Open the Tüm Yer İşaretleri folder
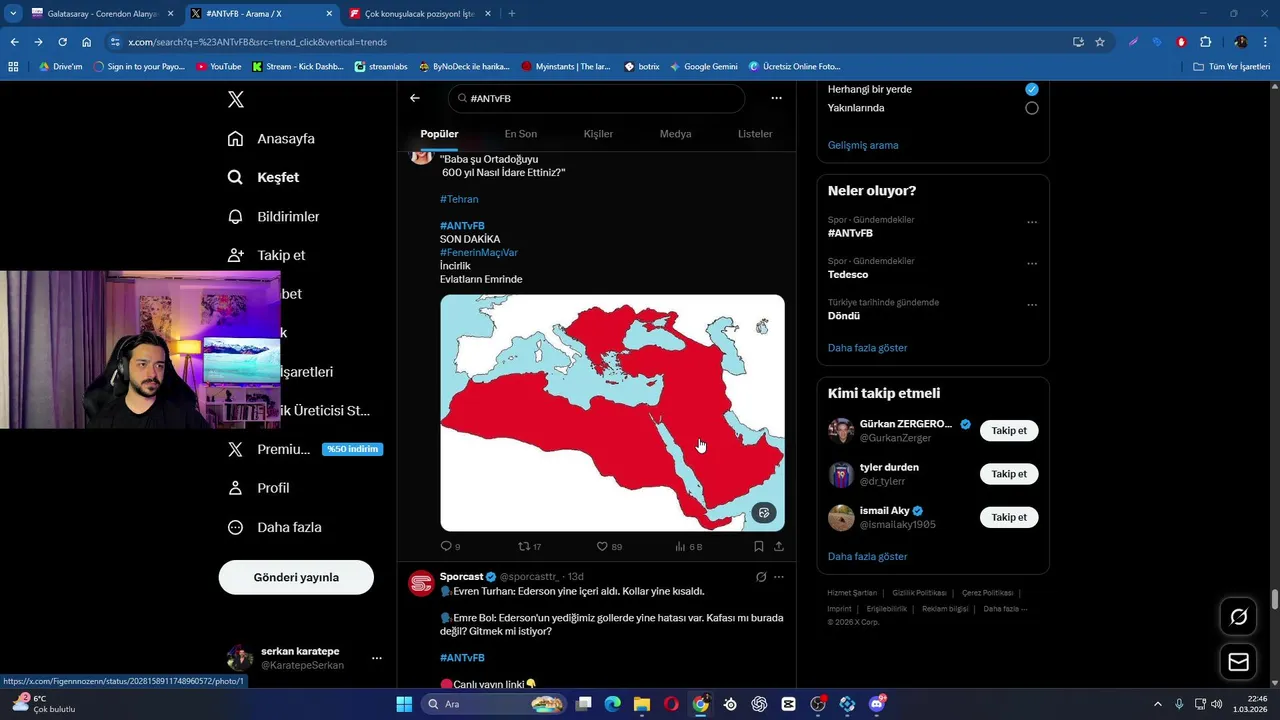This screenshot has height=720, width=1280. (x=1232, y=66)
